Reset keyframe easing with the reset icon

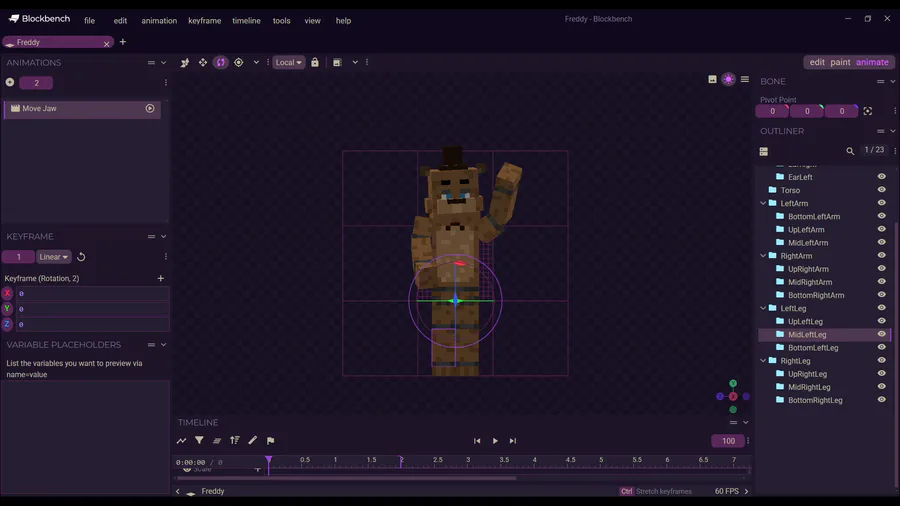pyautogui.click(x=81, y=257)
